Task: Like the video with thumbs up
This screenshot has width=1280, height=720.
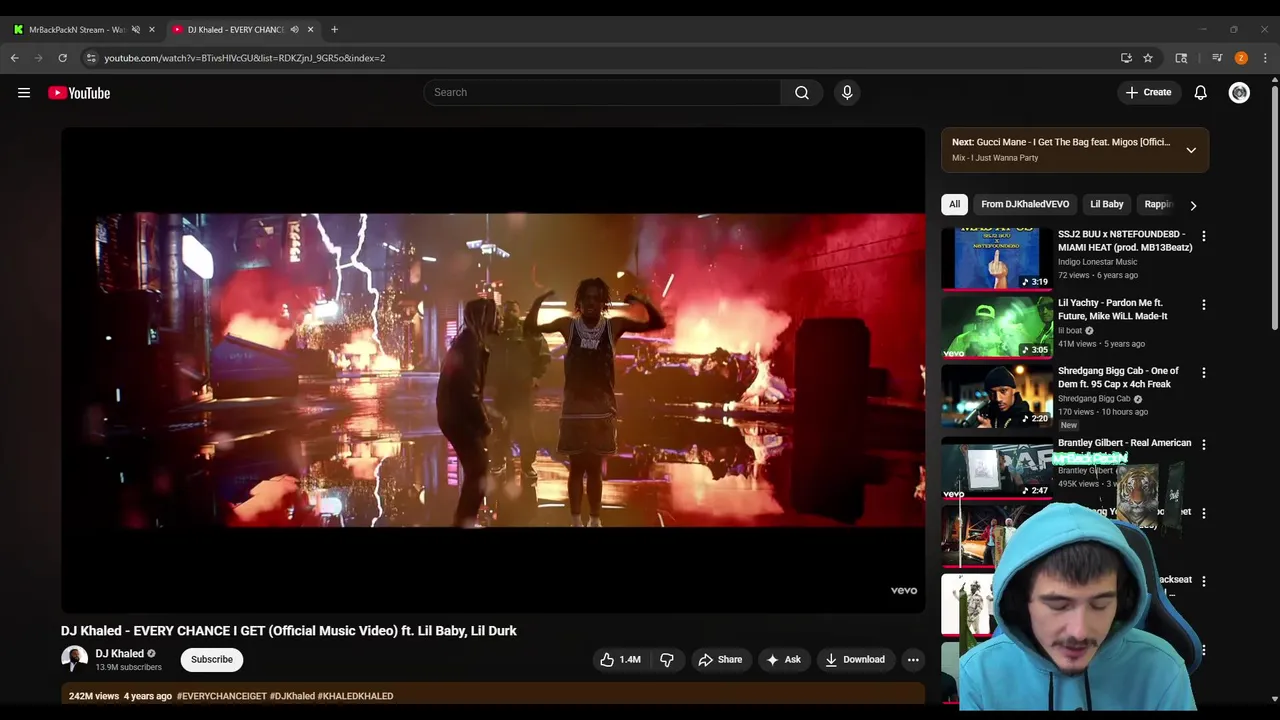Action: coord(620,660)
